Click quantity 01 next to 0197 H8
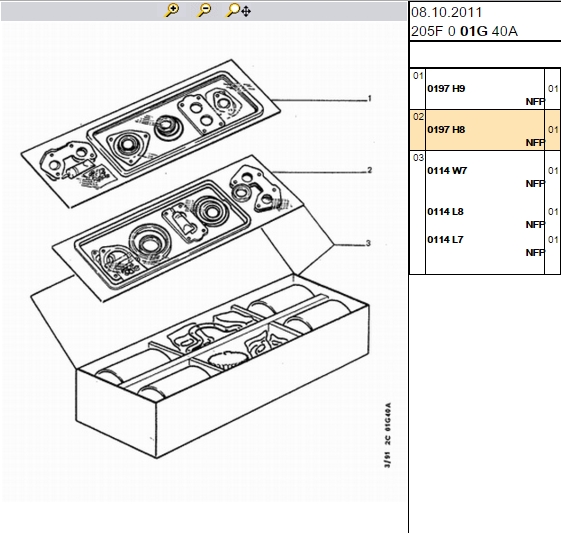The image size is (561, 533). 553,129
